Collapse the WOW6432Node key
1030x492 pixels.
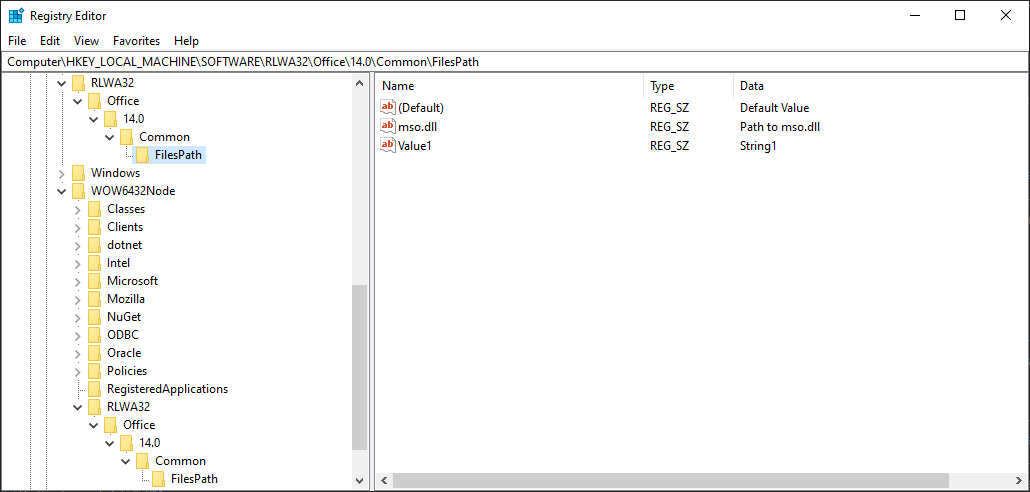tap(62, 191)
